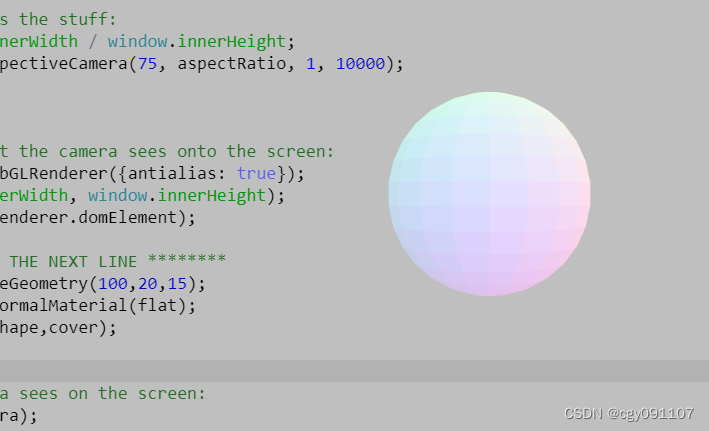Click the antialias key in bGLRenderer options

172,174
